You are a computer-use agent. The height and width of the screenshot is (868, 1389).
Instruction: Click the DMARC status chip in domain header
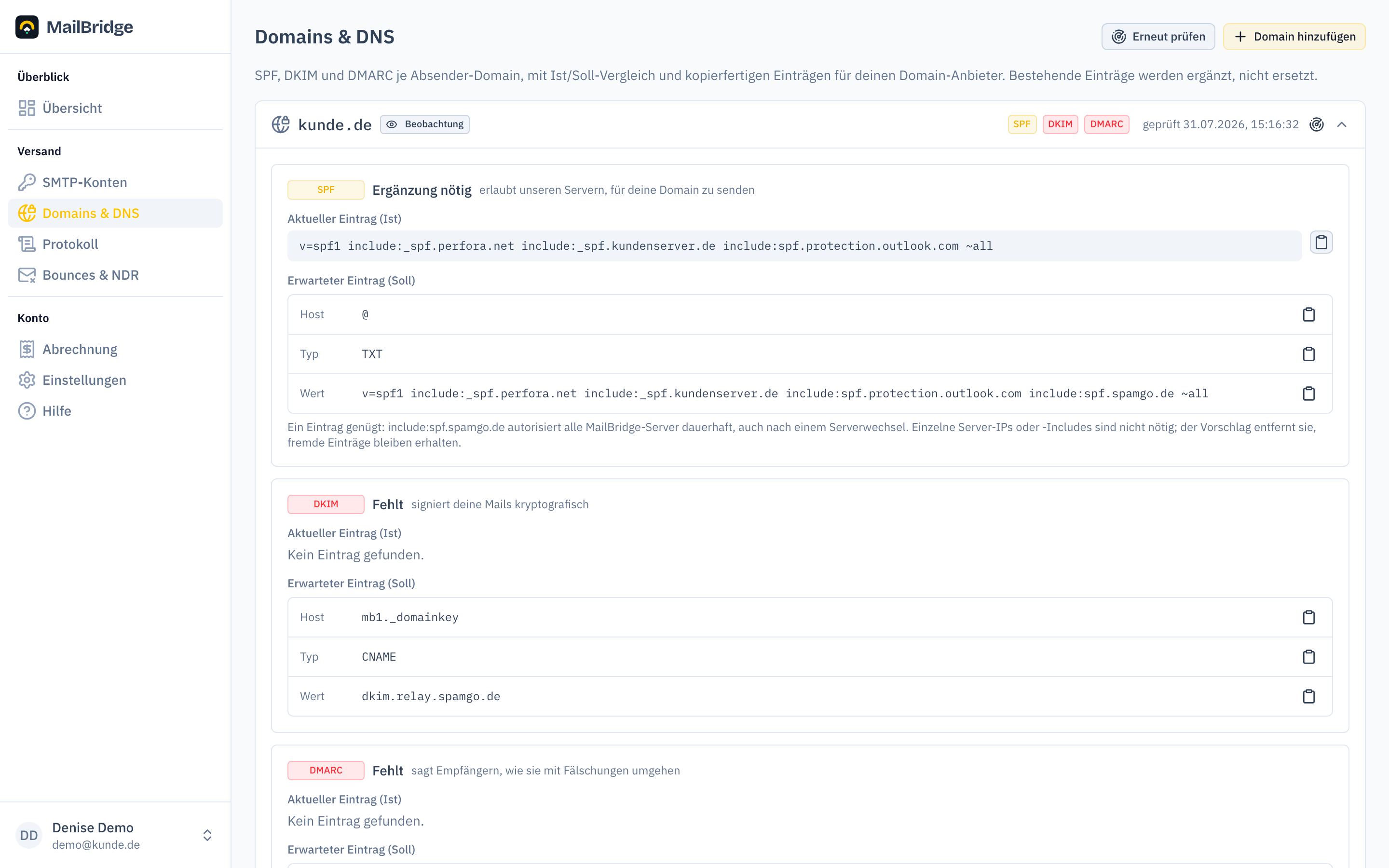[x=1106, y=124]
